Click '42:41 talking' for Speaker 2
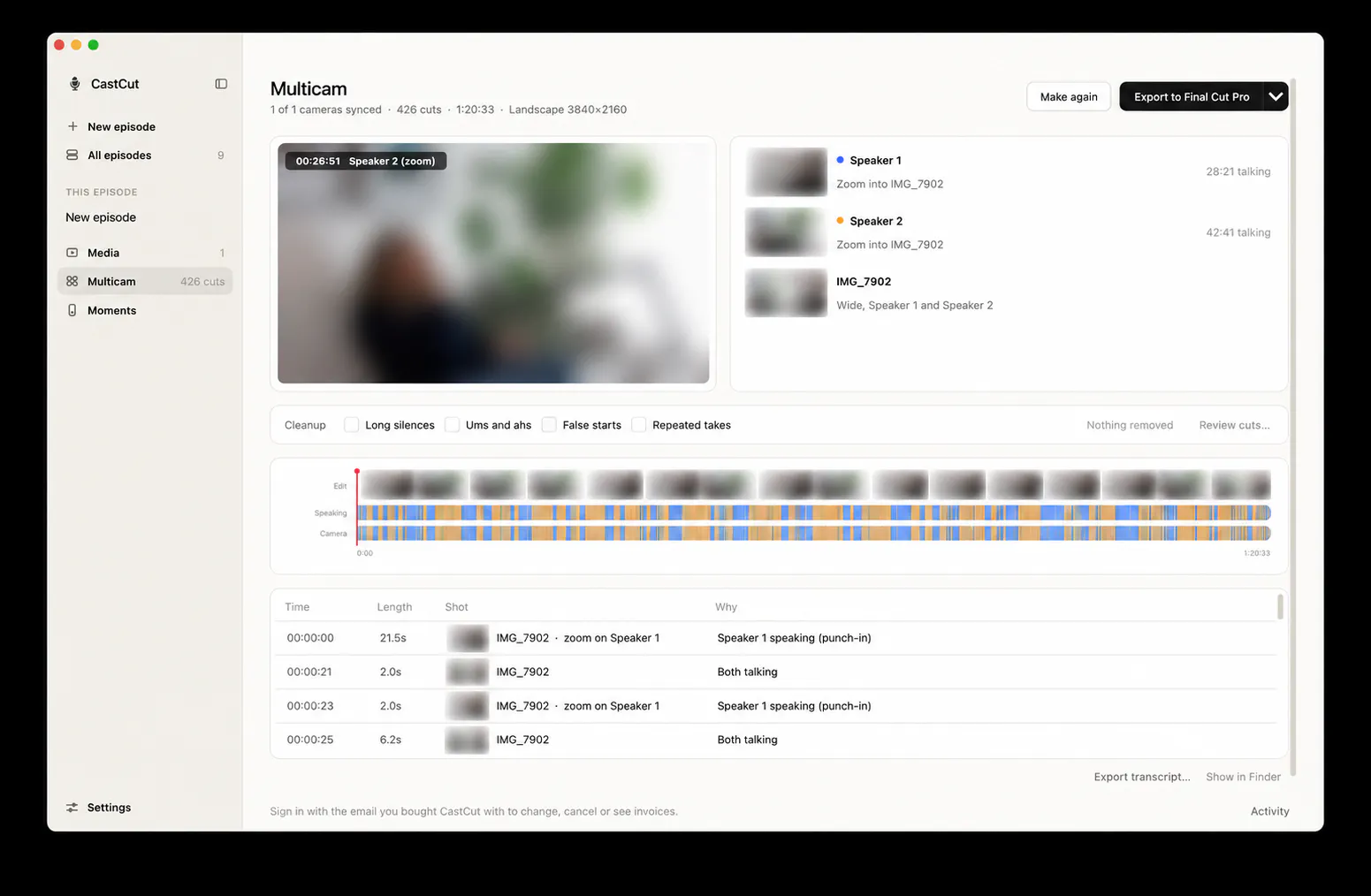This screenshot has height=896, width=1371. [1238, 232]
